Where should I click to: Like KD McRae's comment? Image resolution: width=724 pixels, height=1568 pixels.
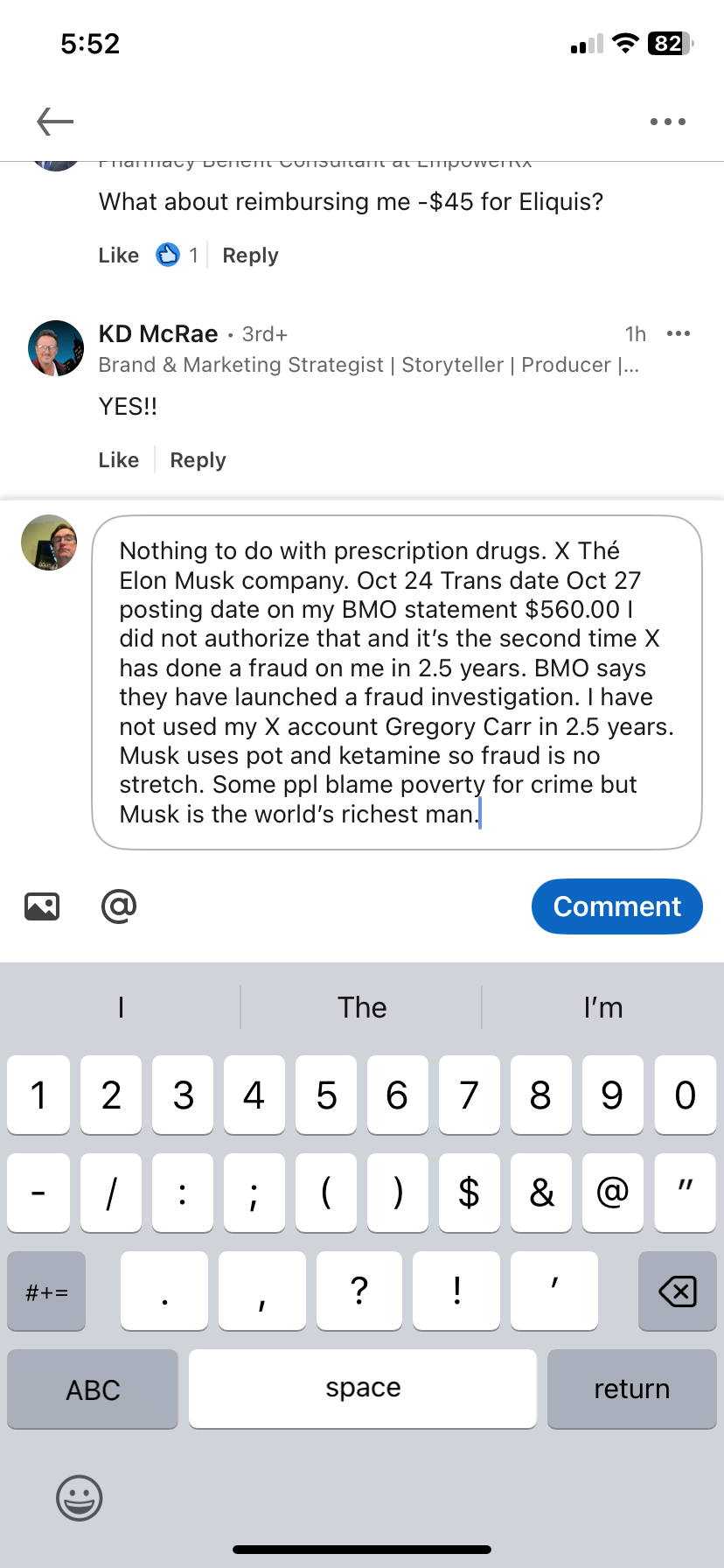(119, 460)
